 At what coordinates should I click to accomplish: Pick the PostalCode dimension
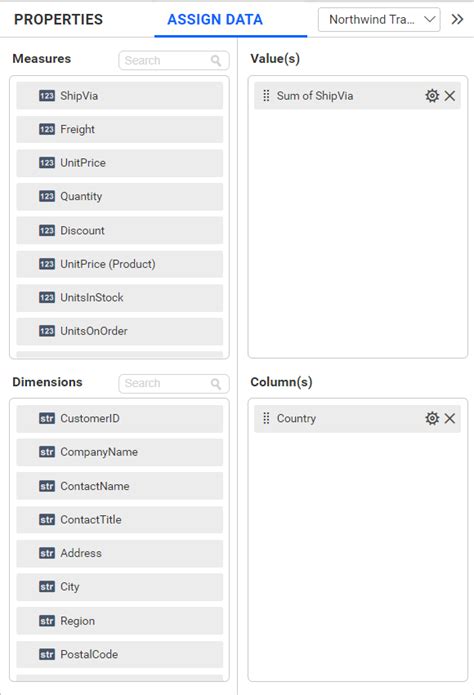tap(120, 654)
